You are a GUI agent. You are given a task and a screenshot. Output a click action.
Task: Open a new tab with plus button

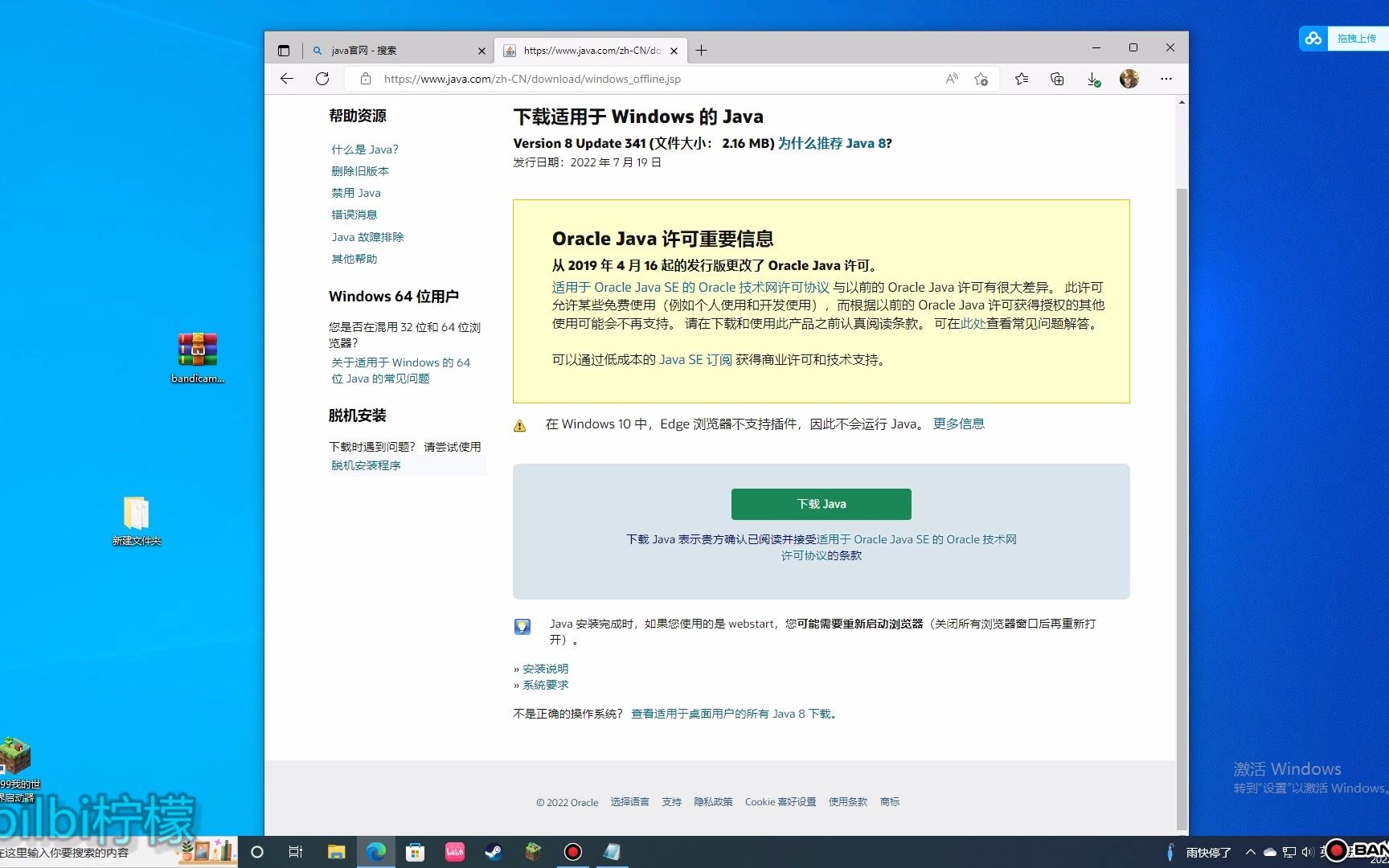tap(702, 51)
